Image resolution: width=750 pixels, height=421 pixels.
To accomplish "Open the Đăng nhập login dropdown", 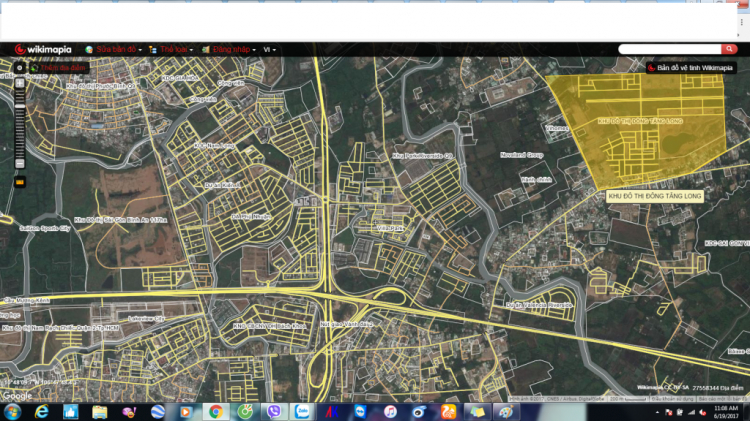I will tap(234, 49).
